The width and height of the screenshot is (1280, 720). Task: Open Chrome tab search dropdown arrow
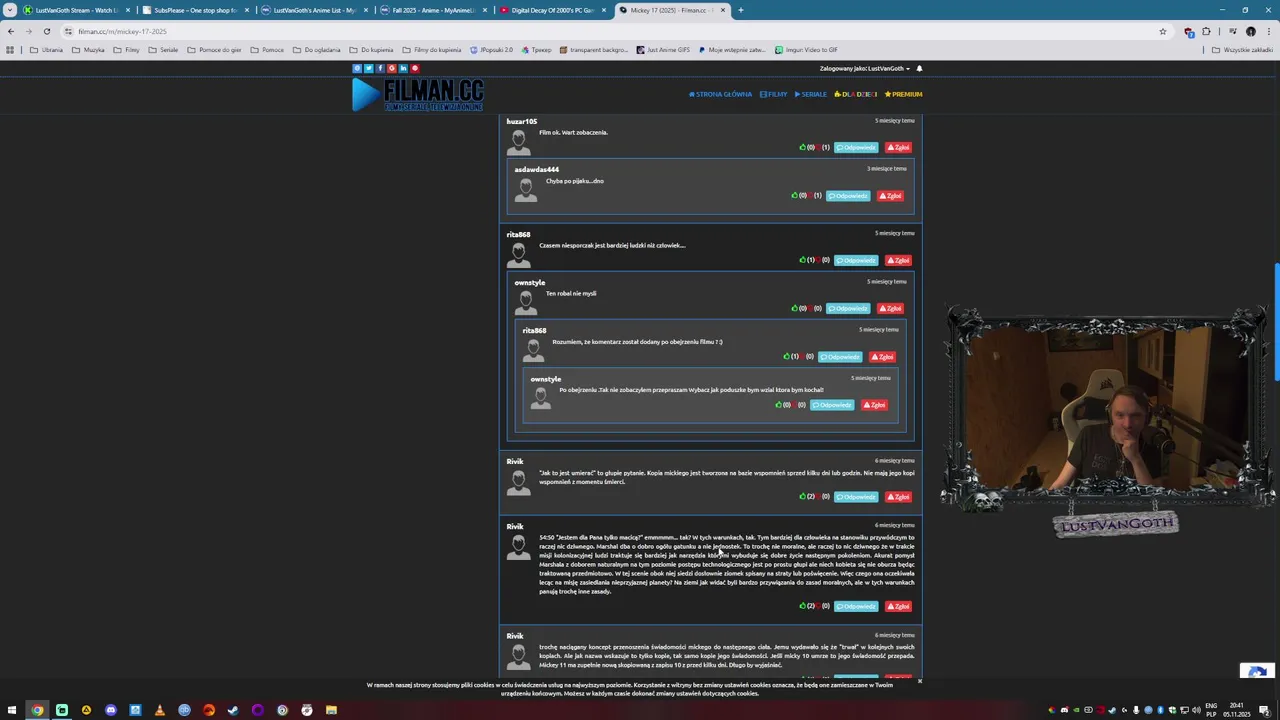tap(10, 10)
